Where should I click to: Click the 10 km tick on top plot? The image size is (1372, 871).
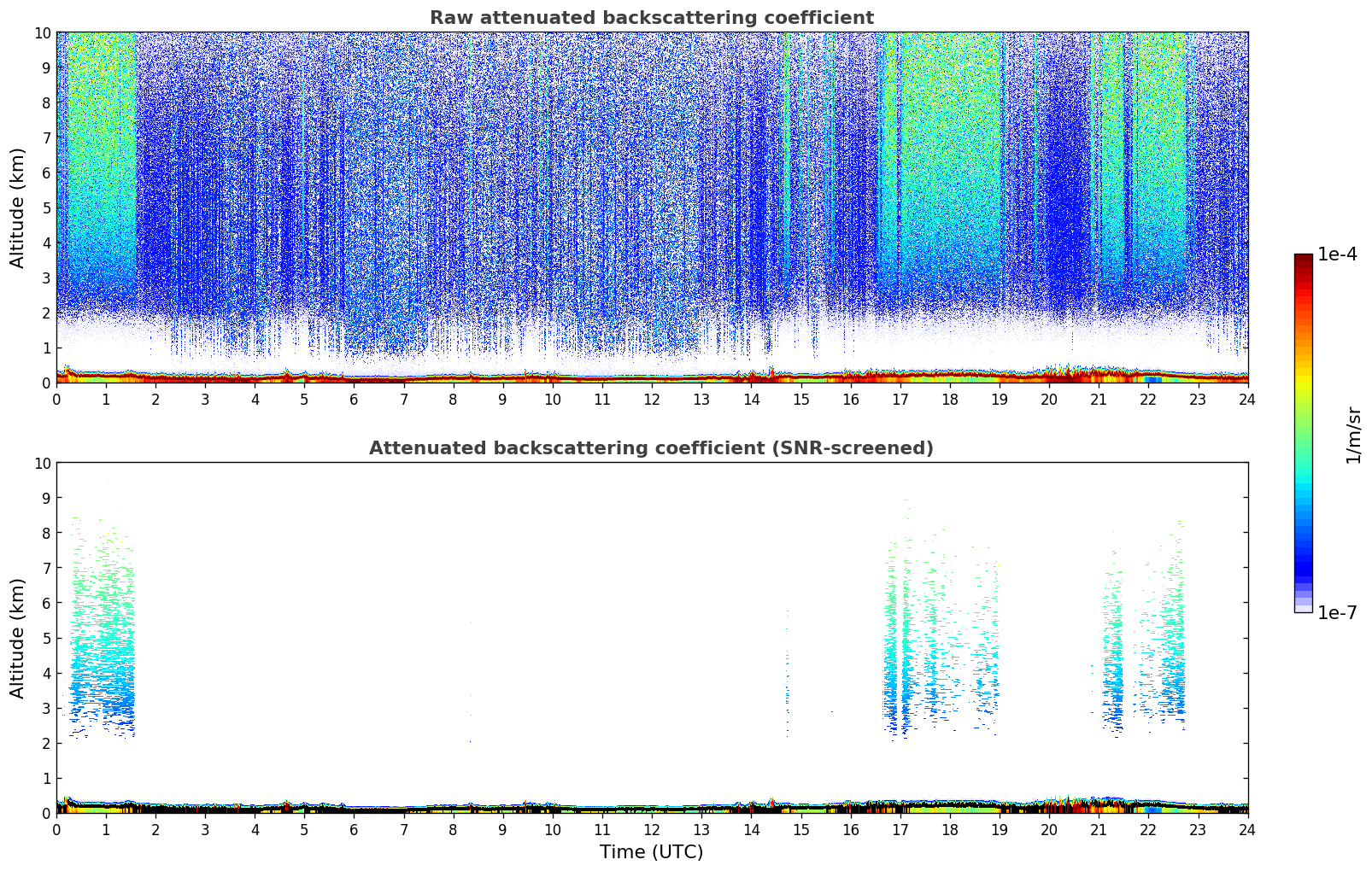pyautogui.click(x=43, y=32)
